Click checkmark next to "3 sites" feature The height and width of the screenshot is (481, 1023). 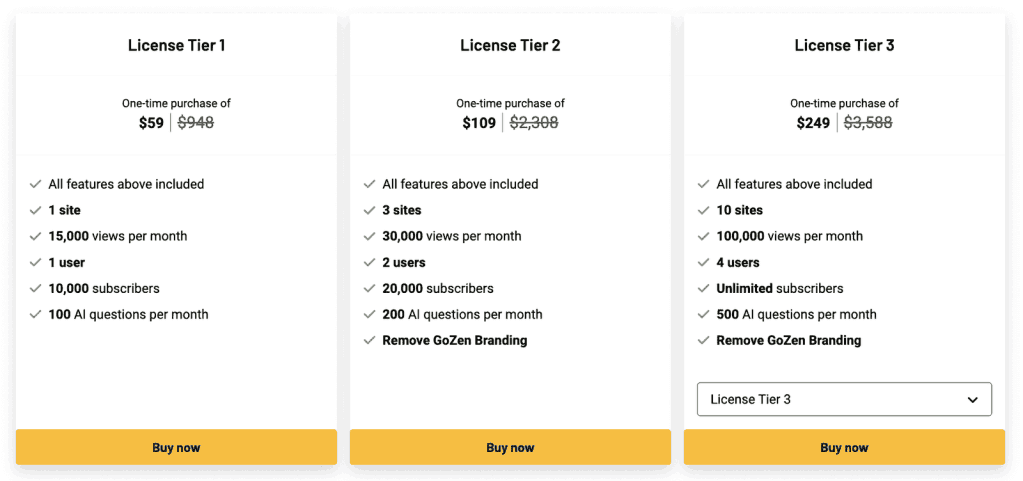[369, 211]
